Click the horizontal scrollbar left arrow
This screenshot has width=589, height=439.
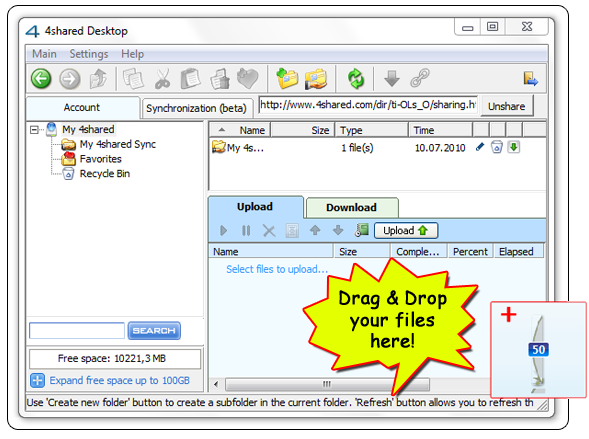tap(216, 384)
